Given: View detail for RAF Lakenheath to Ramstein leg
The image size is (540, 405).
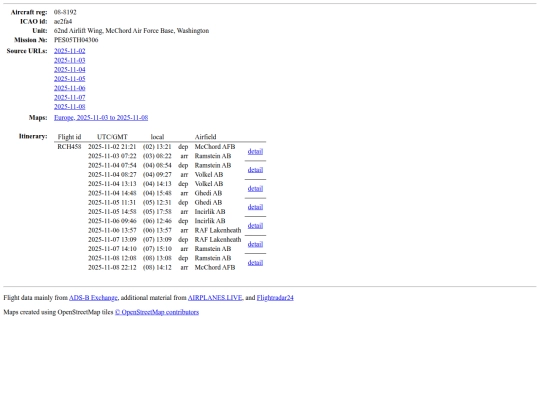Looking at the screenshot, I should click(255, 245).
